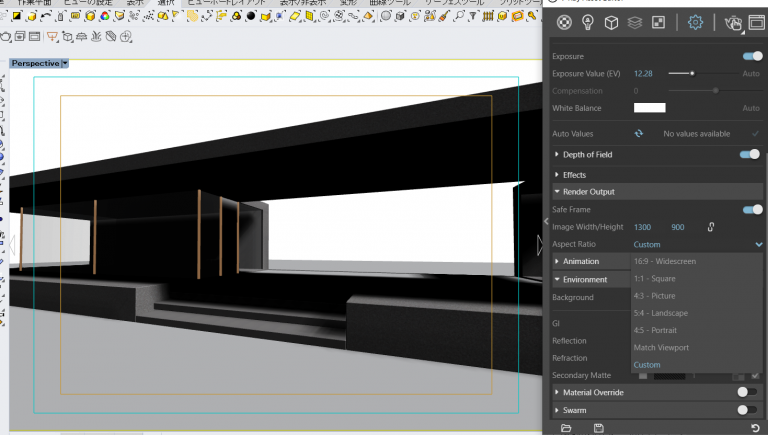
Task: Click the render teapot icon
Action: 732,23
